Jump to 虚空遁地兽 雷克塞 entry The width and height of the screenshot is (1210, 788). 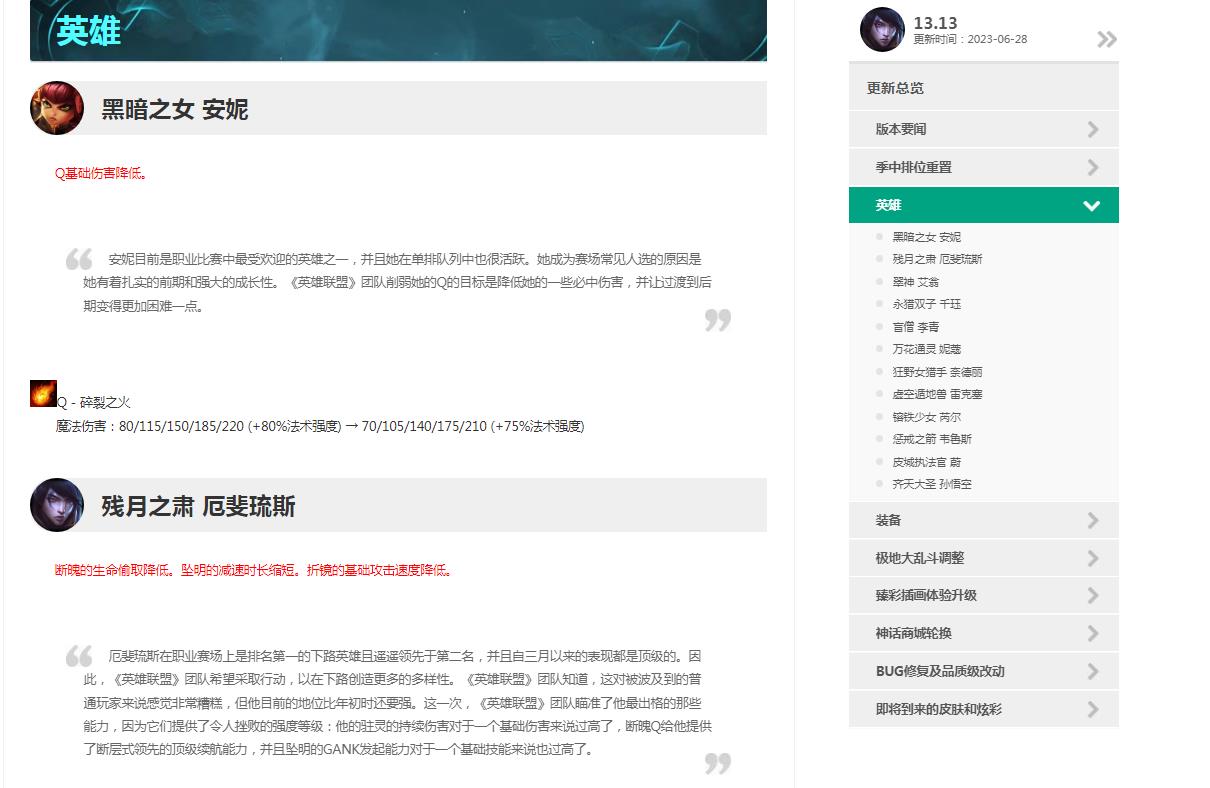point(937,394)
